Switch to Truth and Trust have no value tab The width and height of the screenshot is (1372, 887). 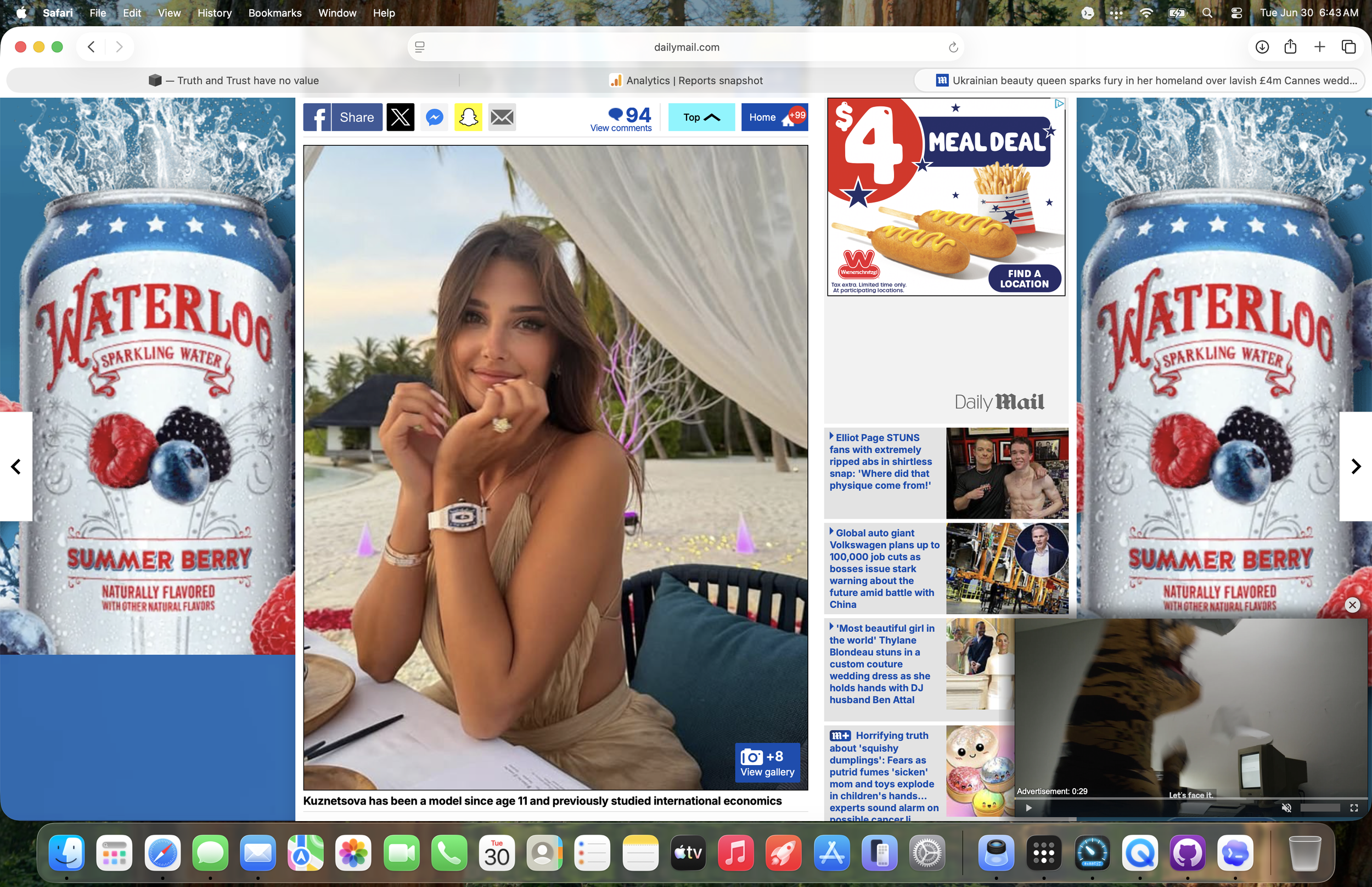(x=233, y=80)
